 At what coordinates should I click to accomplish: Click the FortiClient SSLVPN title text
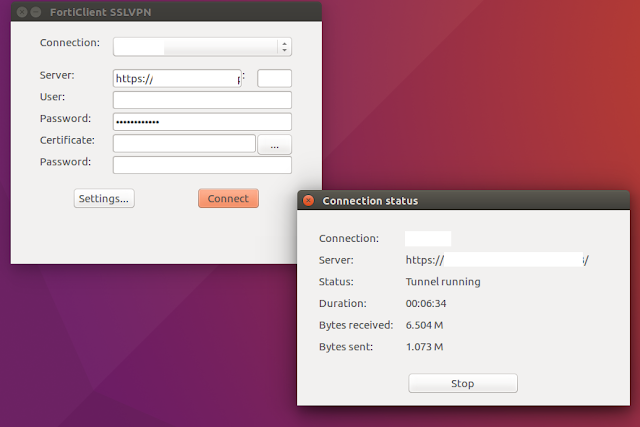(100, 12)
